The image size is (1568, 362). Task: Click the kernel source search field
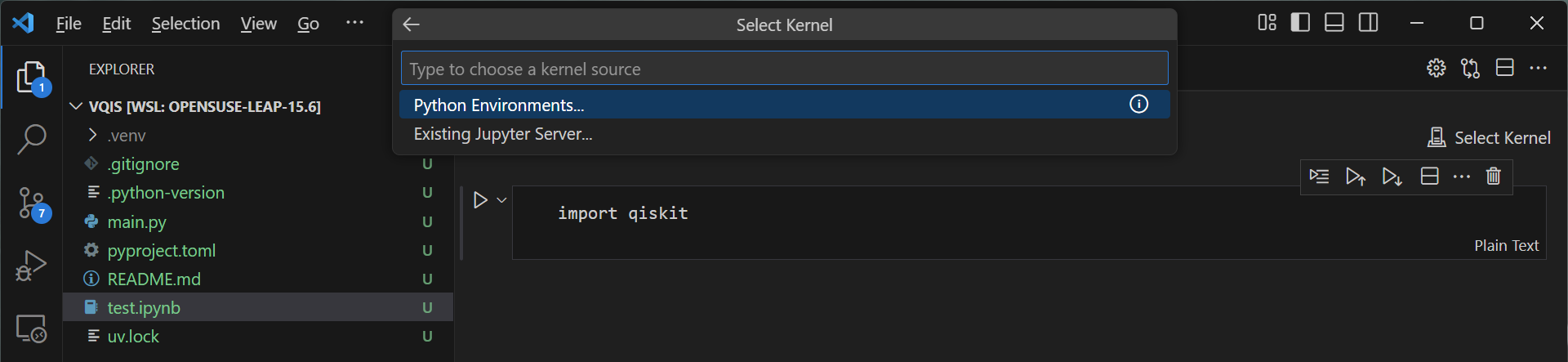click(x=784, y=69)
